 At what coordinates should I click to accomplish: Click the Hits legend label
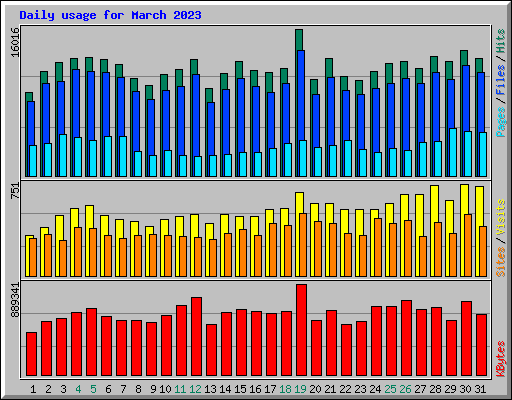501,41
